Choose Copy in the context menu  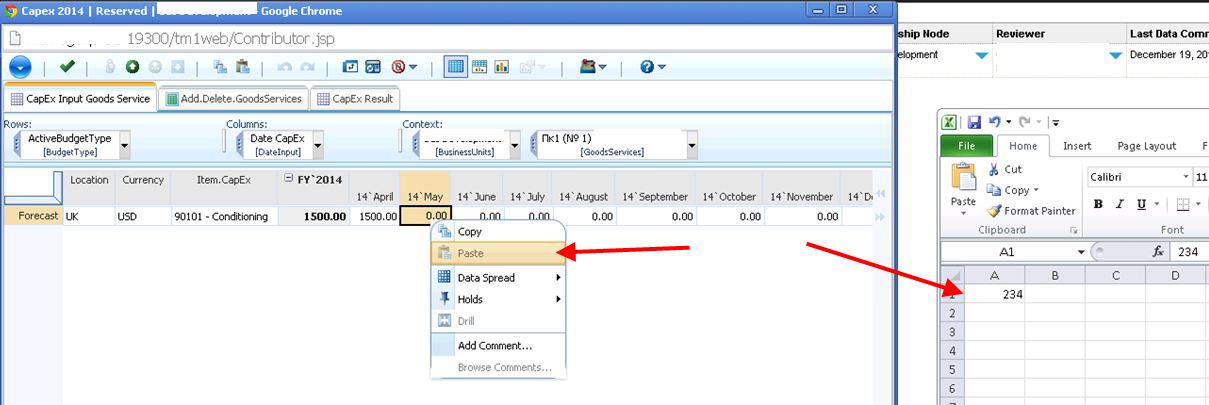(497, 232)
